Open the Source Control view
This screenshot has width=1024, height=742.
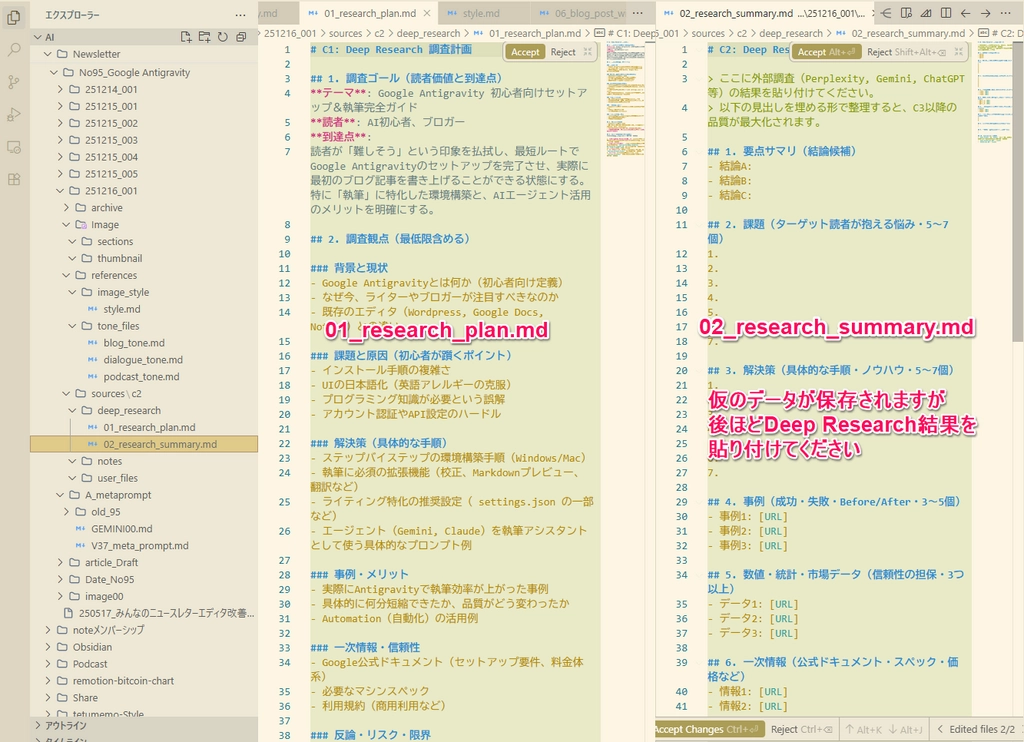(14, 82)
